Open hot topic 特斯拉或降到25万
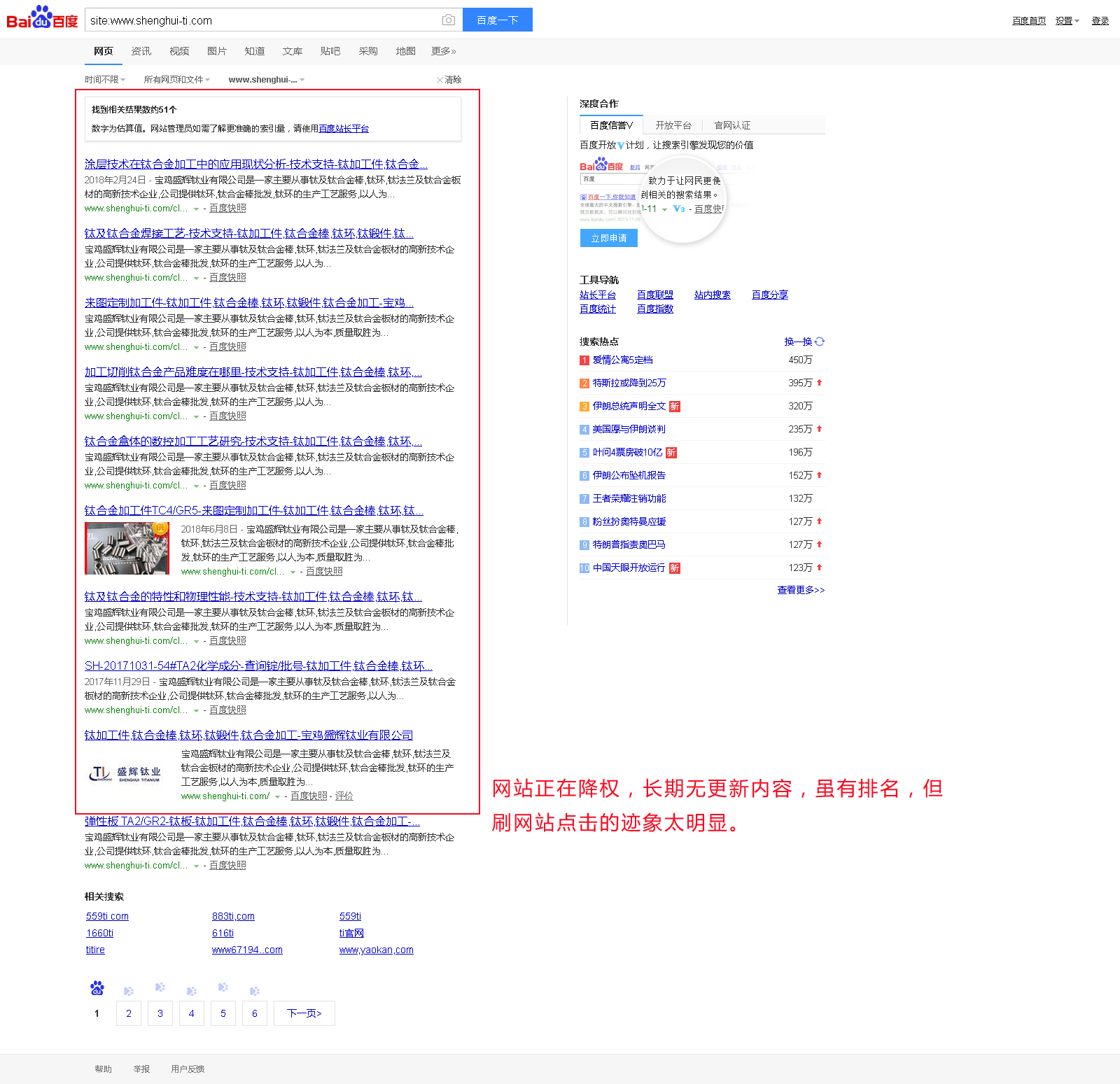 (629, 383)
